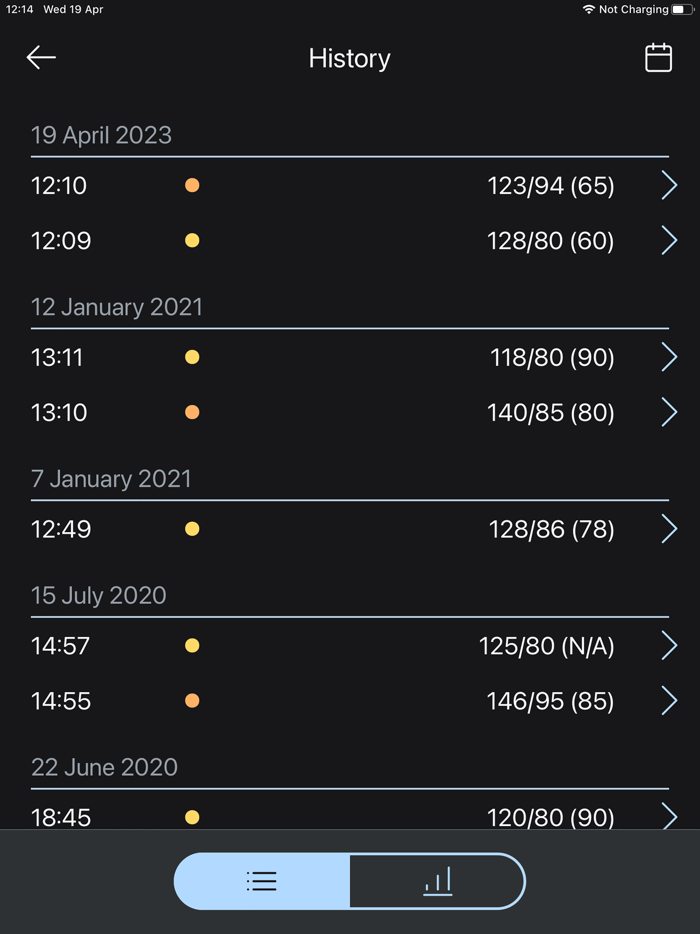Click the orange dot next to 12:10 reading

[x=192, y=185]
